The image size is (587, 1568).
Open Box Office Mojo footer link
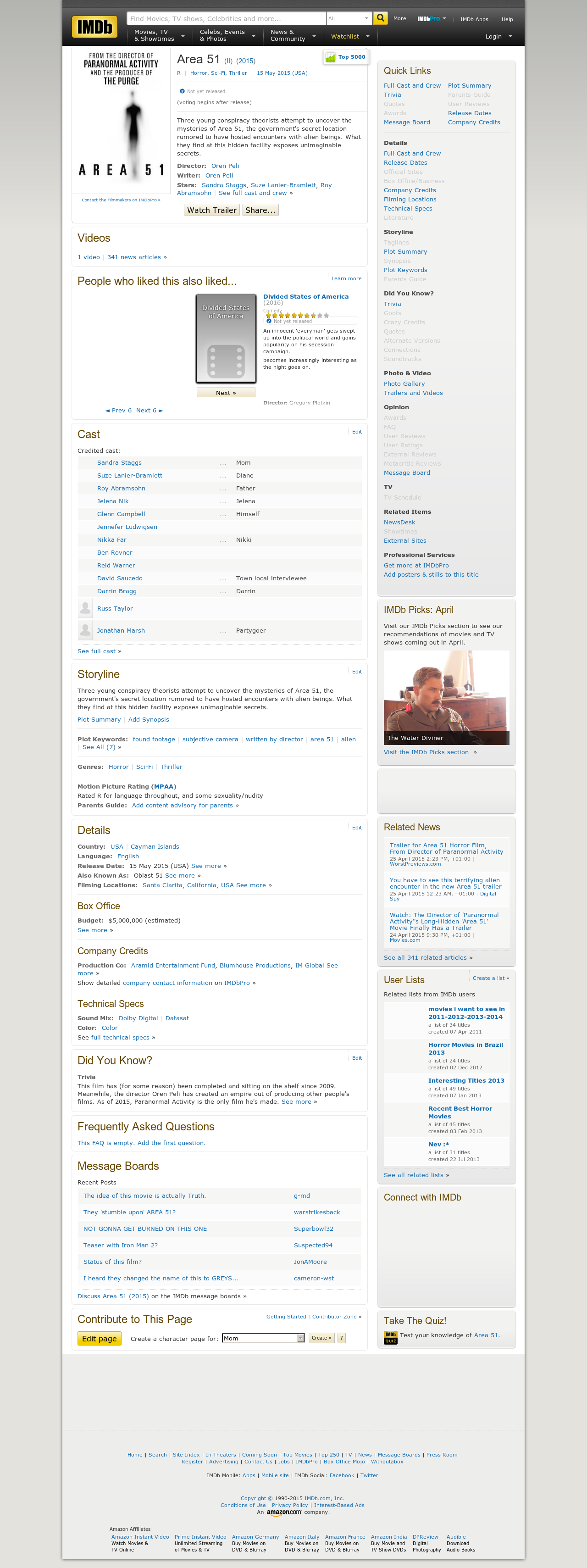pyautogui.click(x=344, y=1462)
